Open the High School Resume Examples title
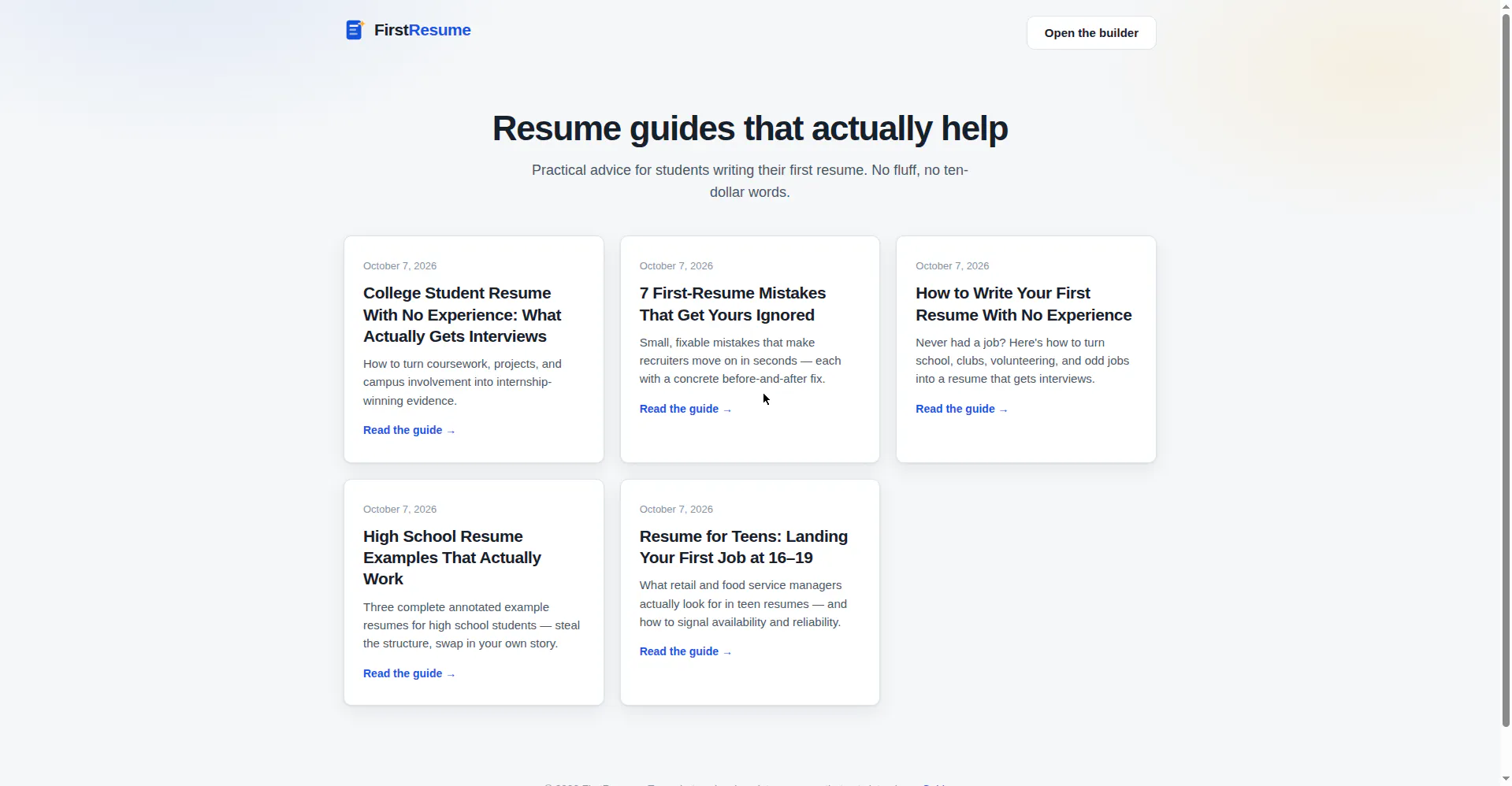The width and height of the screenshot is (1512, 786). coord(452,558)
